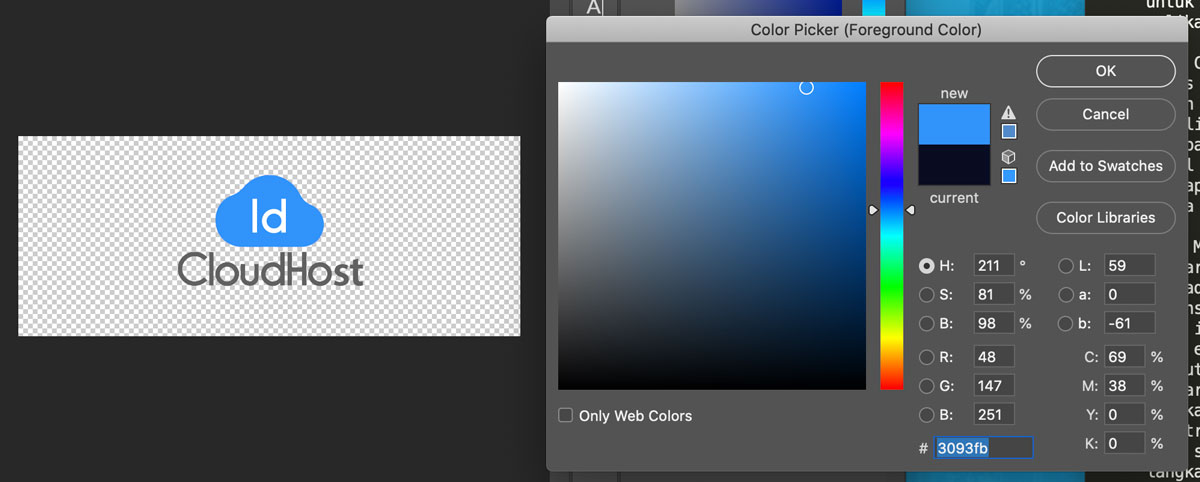
Task: Open the Color Libraries
Action: click(x=1105, y=217)
